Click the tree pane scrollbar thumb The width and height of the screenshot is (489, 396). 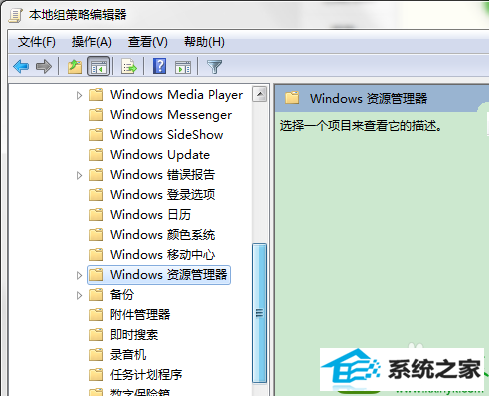260,313
